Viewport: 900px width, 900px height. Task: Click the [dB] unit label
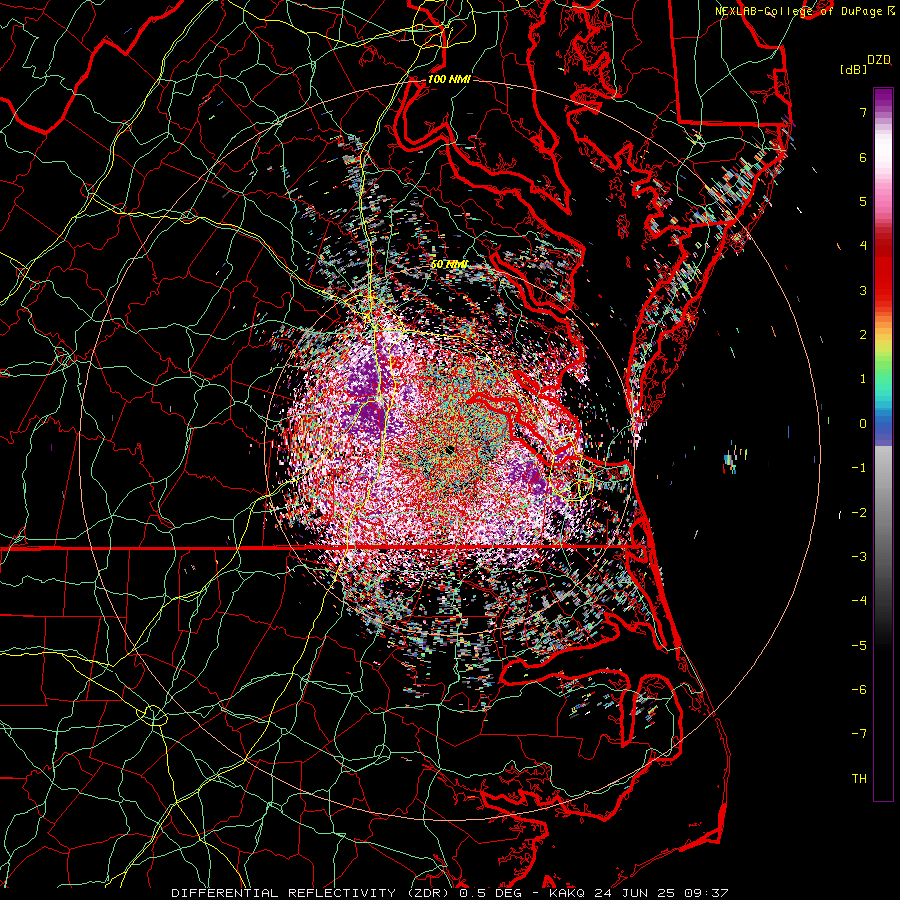[x=853, y=69]
